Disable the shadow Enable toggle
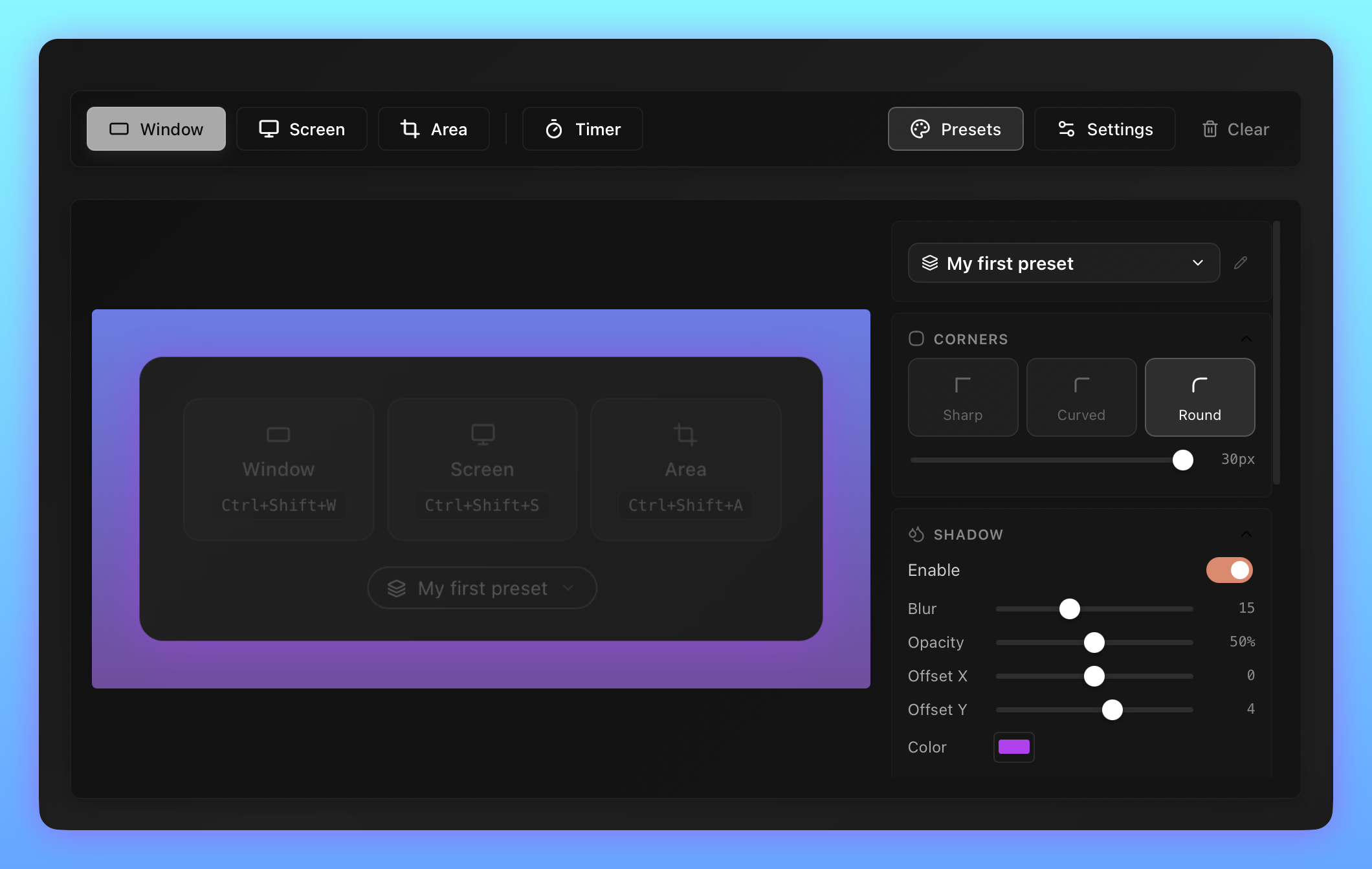 [x=1229, y=570]
